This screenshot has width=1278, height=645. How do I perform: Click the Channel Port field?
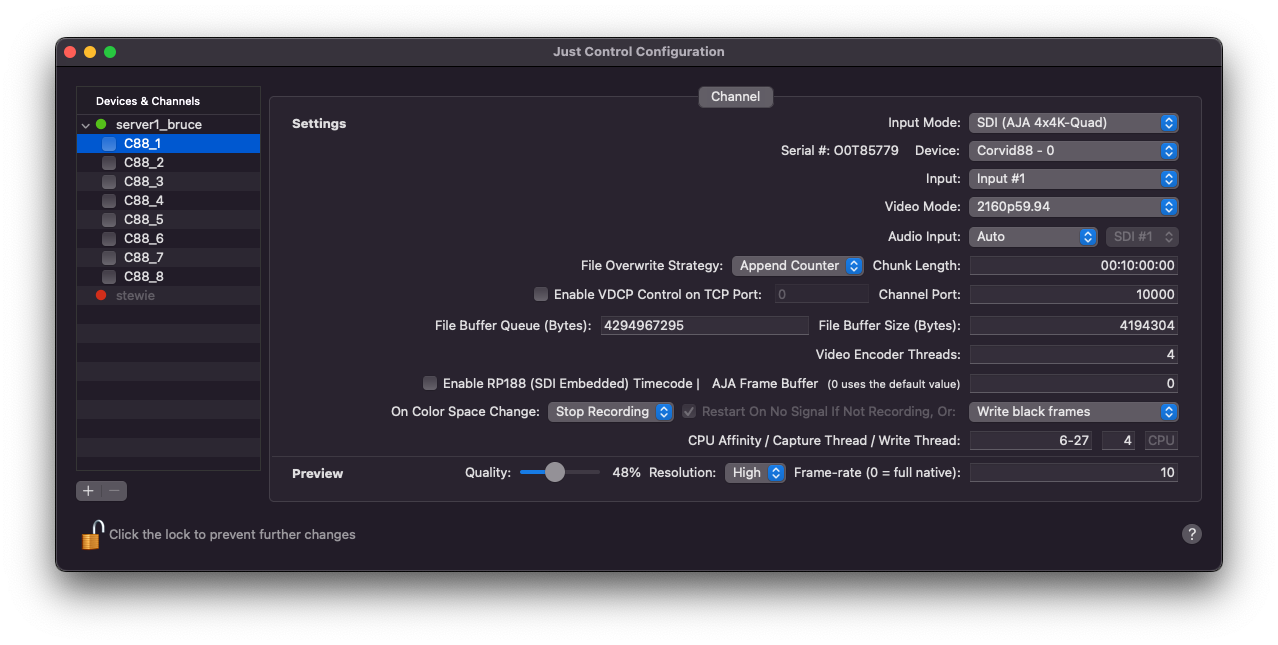[1073, 295]
